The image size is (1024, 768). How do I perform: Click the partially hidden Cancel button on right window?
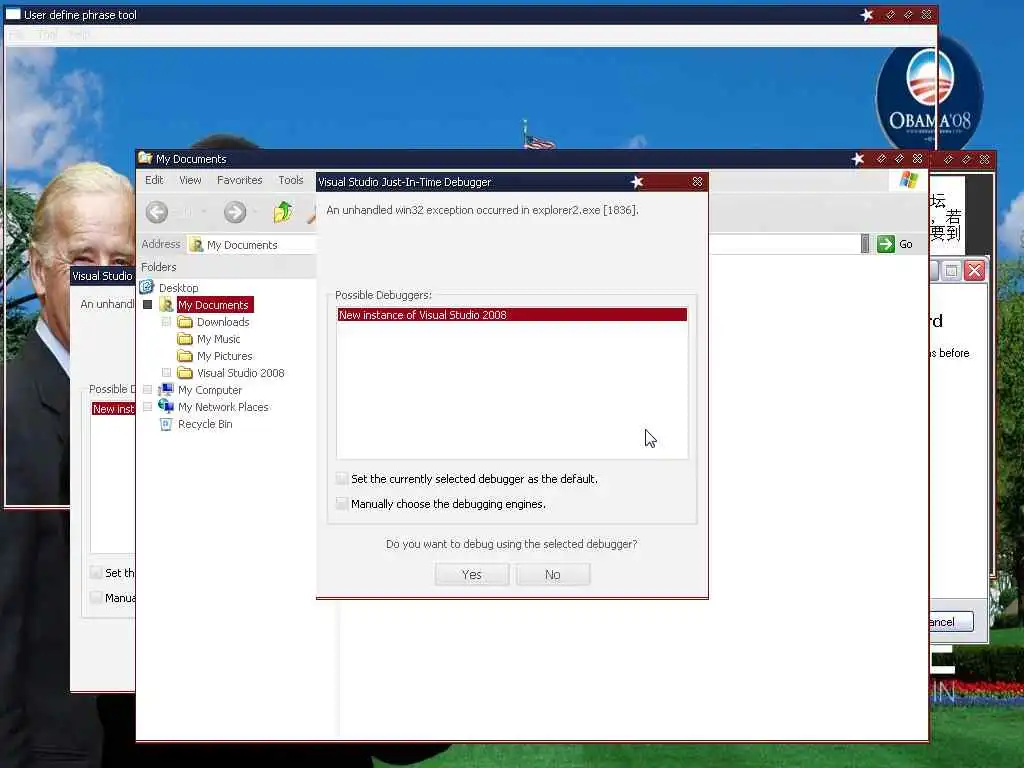click(x=951, y=622)
